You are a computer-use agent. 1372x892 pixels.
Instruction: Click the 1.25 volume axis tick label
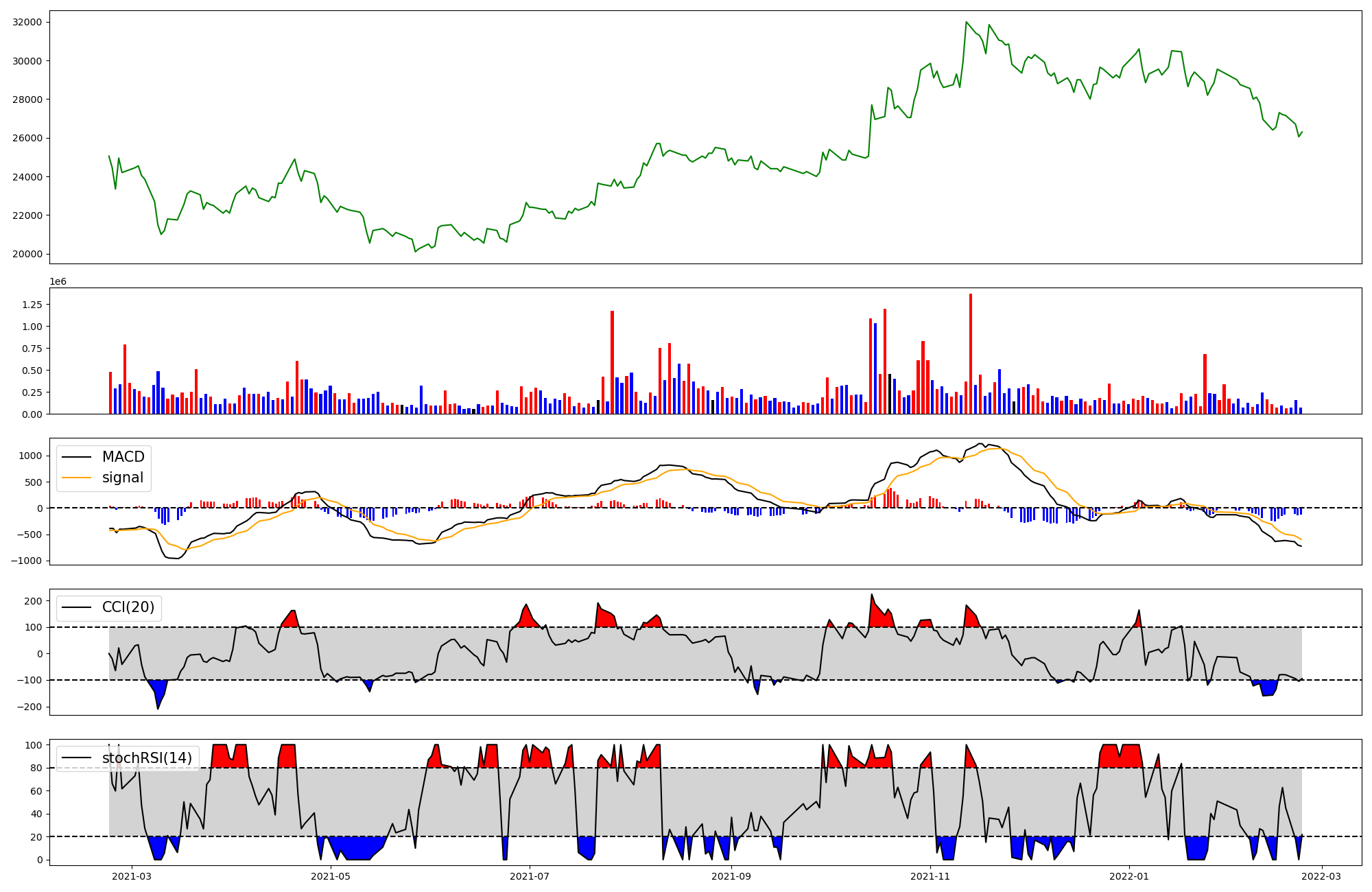tap(32, 305)
